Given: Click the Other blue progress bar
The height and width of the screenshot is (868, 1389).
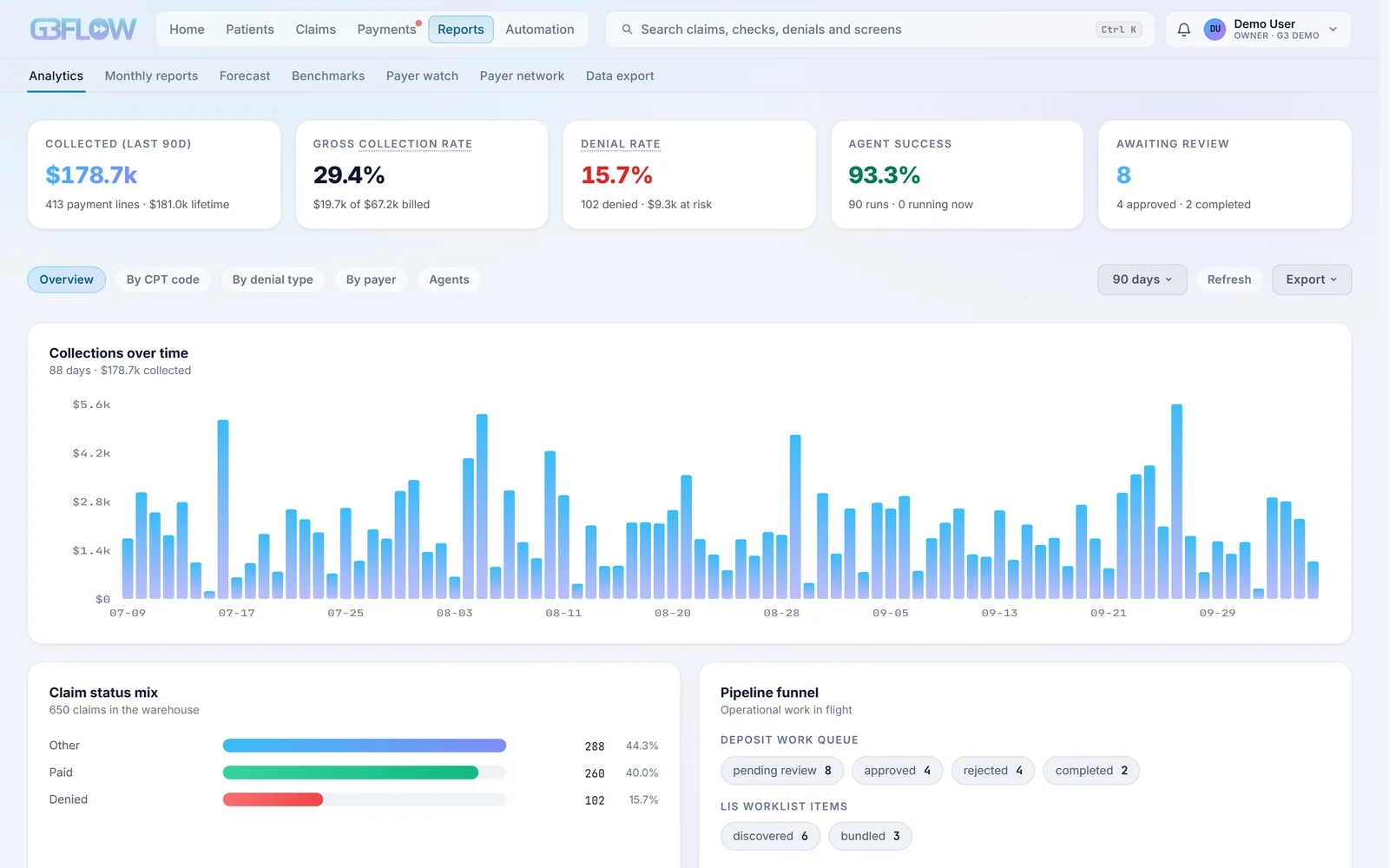Looking at the screenshot, I should [x=365, y=746].
